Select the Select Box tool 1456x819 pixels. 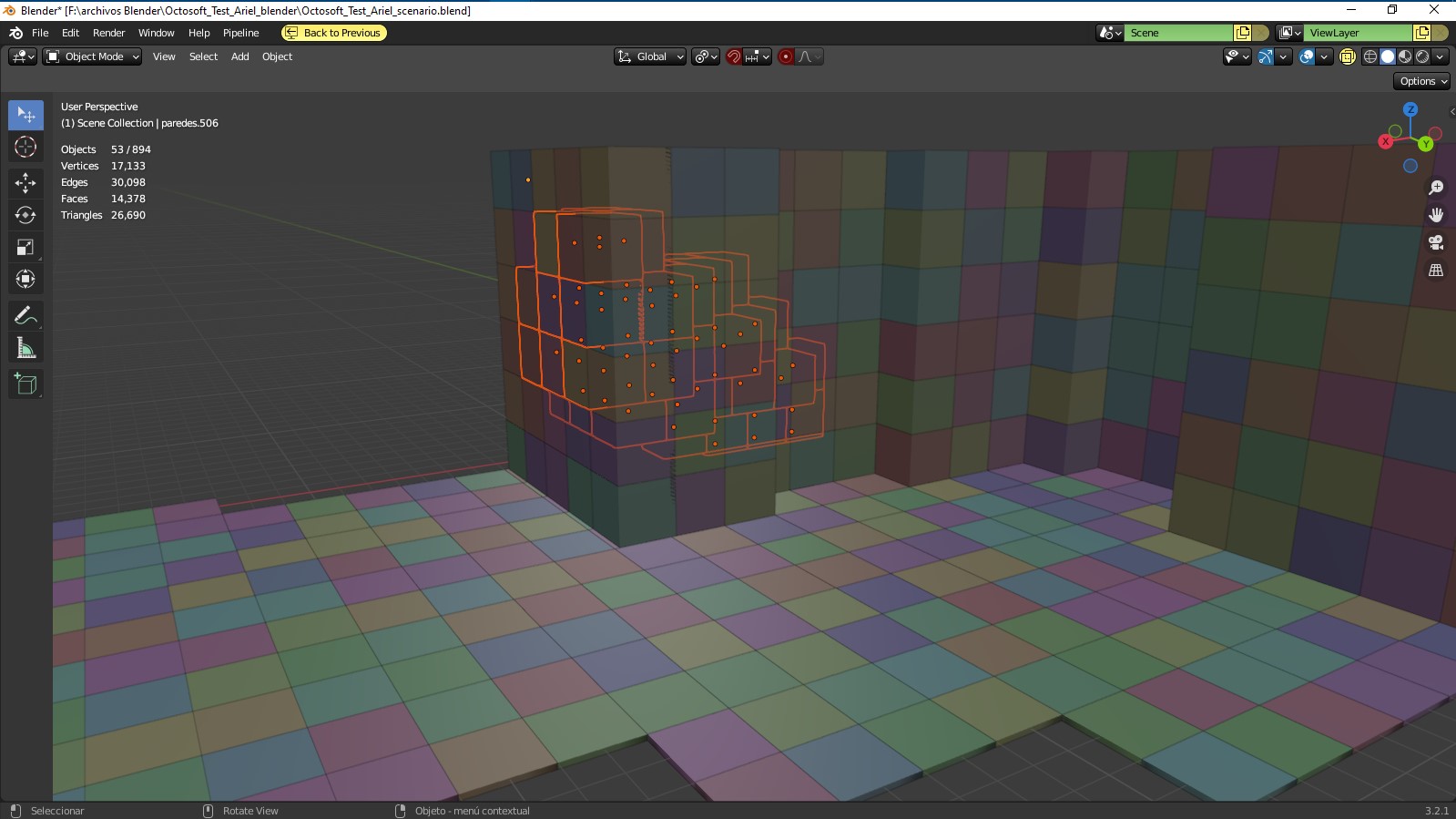pos(25,115)
